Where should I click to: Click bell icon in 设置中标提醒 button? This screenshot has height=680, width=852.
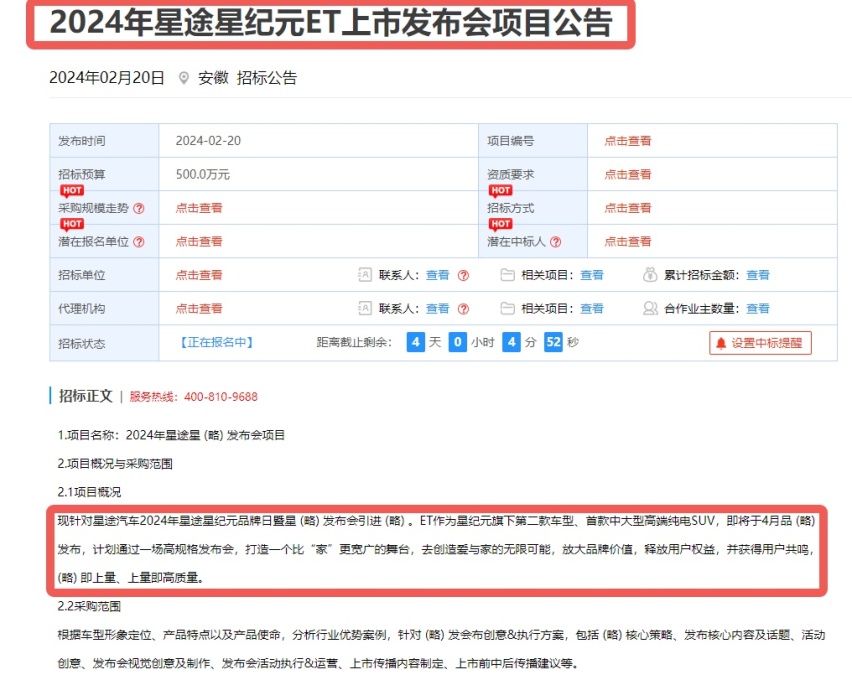click(x=721, y=343)
